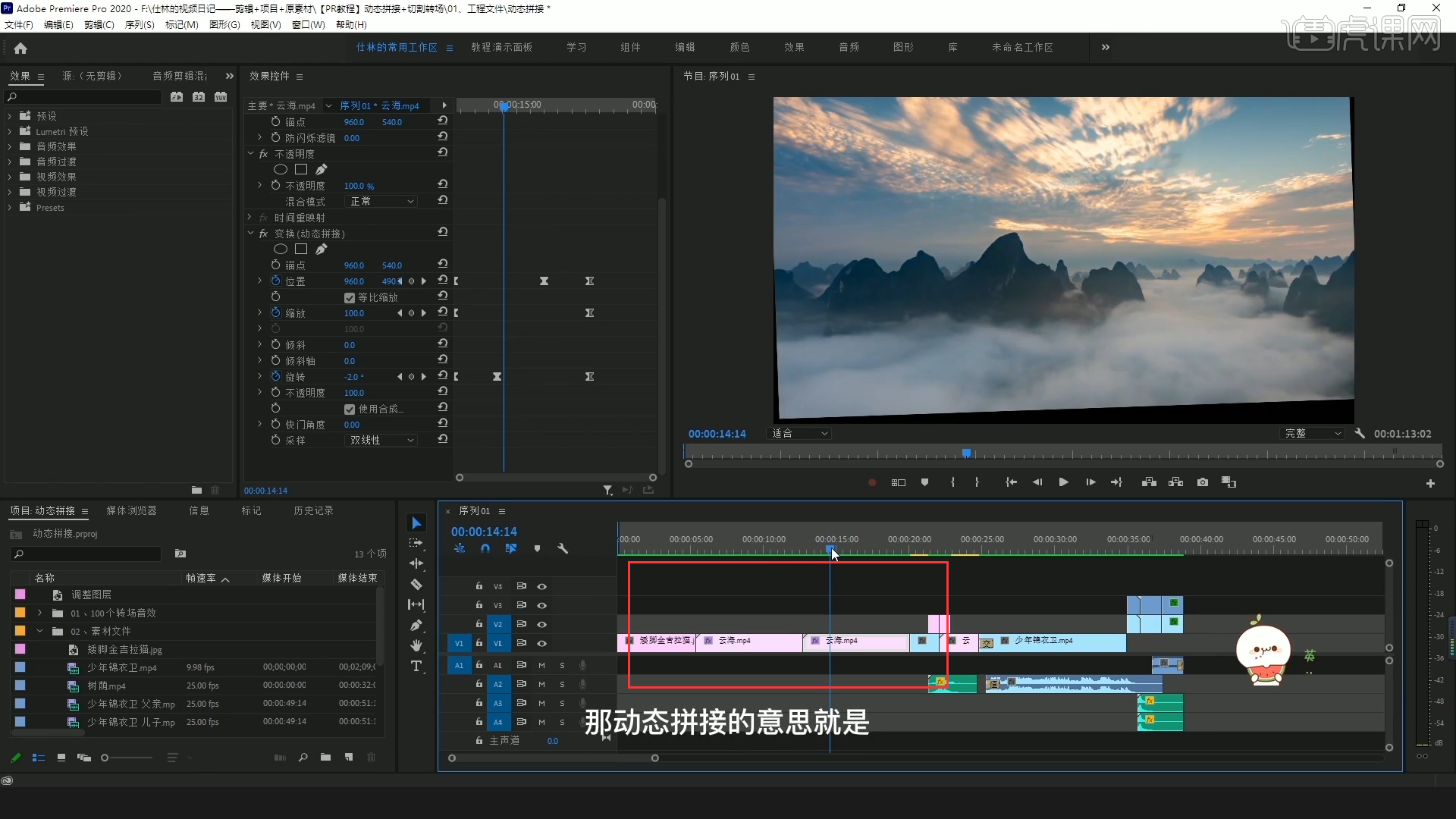Add marker in timeline header

click(537, 548)
